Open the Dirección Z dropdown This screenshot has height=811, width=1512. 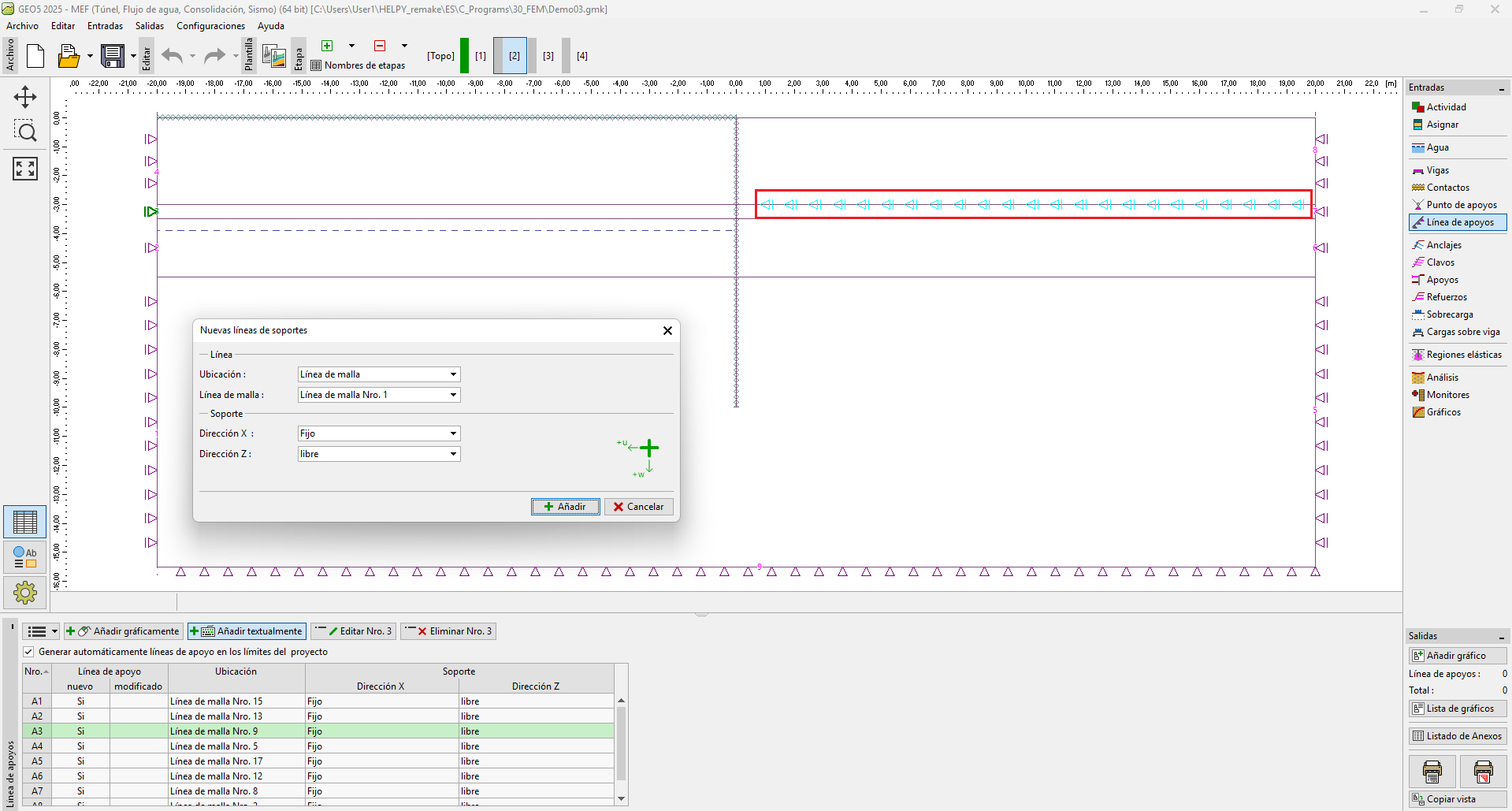[x=379, y=454]
